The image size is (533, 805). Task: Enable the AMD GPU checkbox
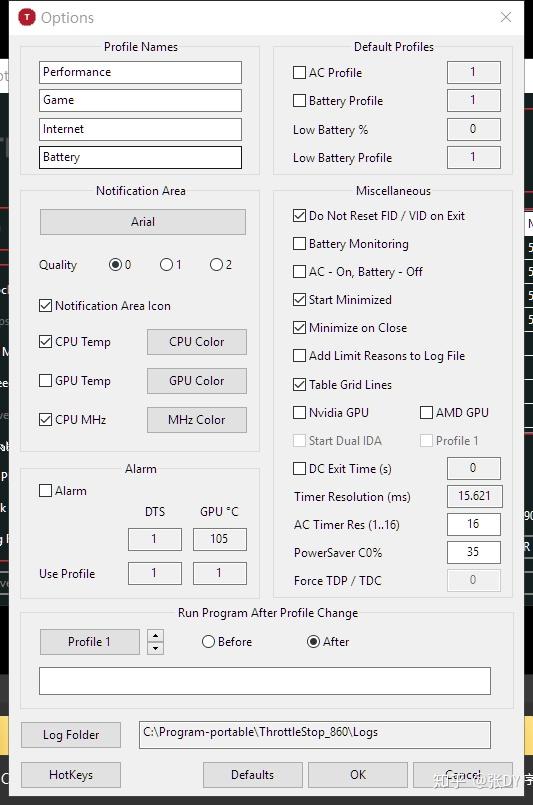coord(426,412)
